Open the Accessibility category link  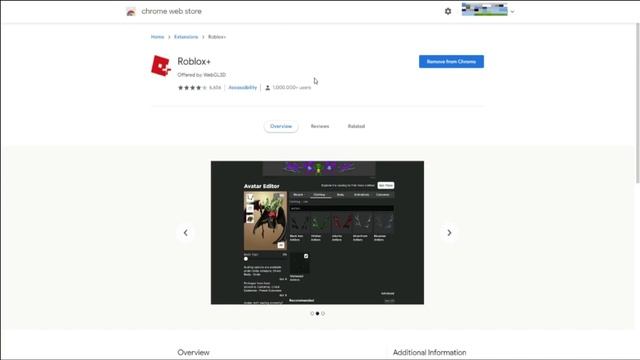pos(242,87)
